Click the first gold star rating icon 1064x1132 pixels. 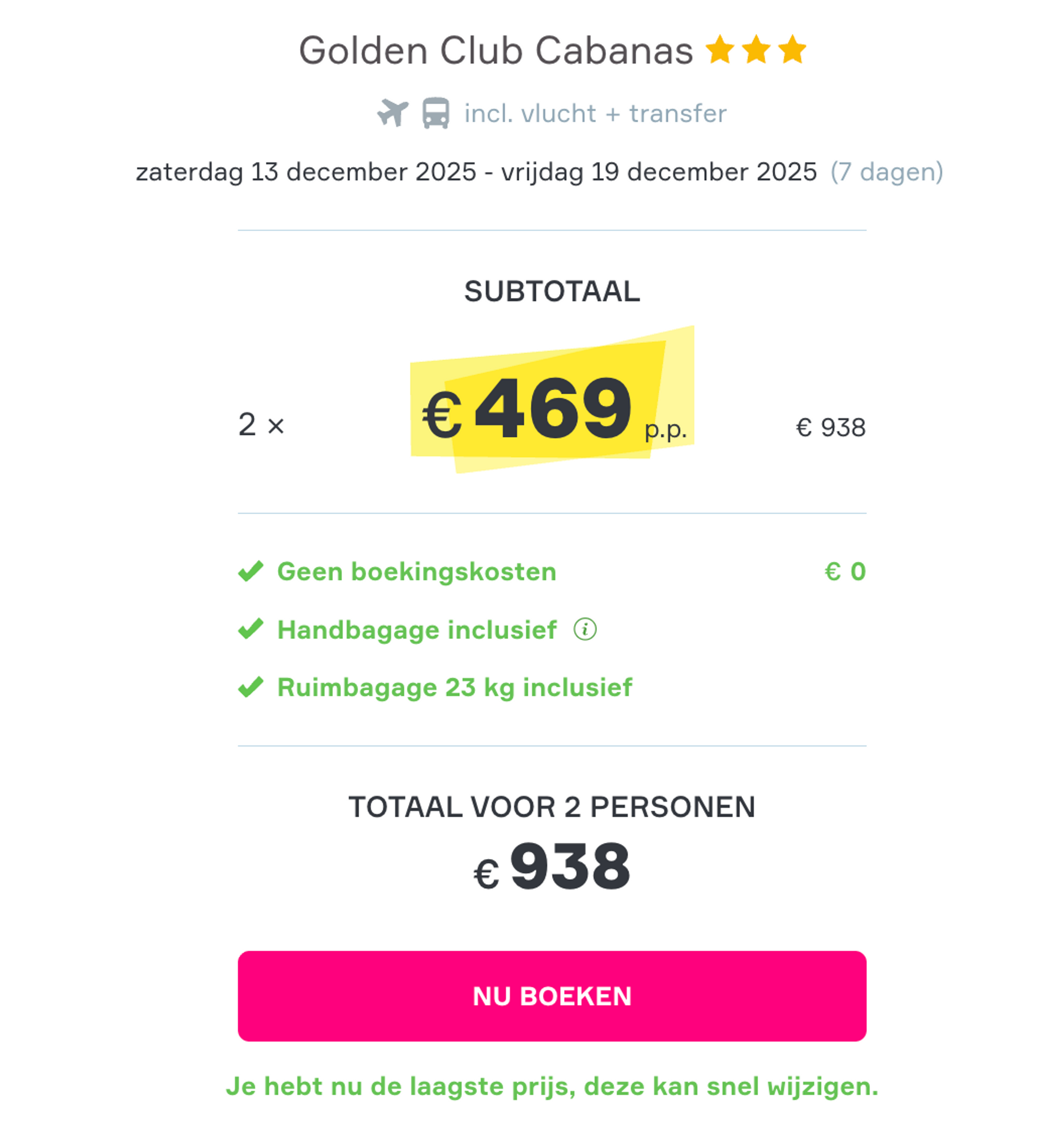click(x=720, y=50)
